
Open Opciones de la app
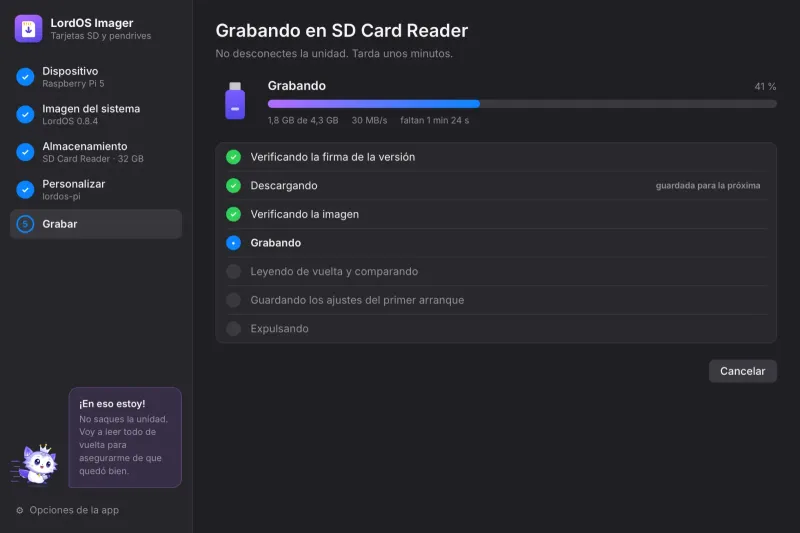pyautogui.click(x=67, y=510)
